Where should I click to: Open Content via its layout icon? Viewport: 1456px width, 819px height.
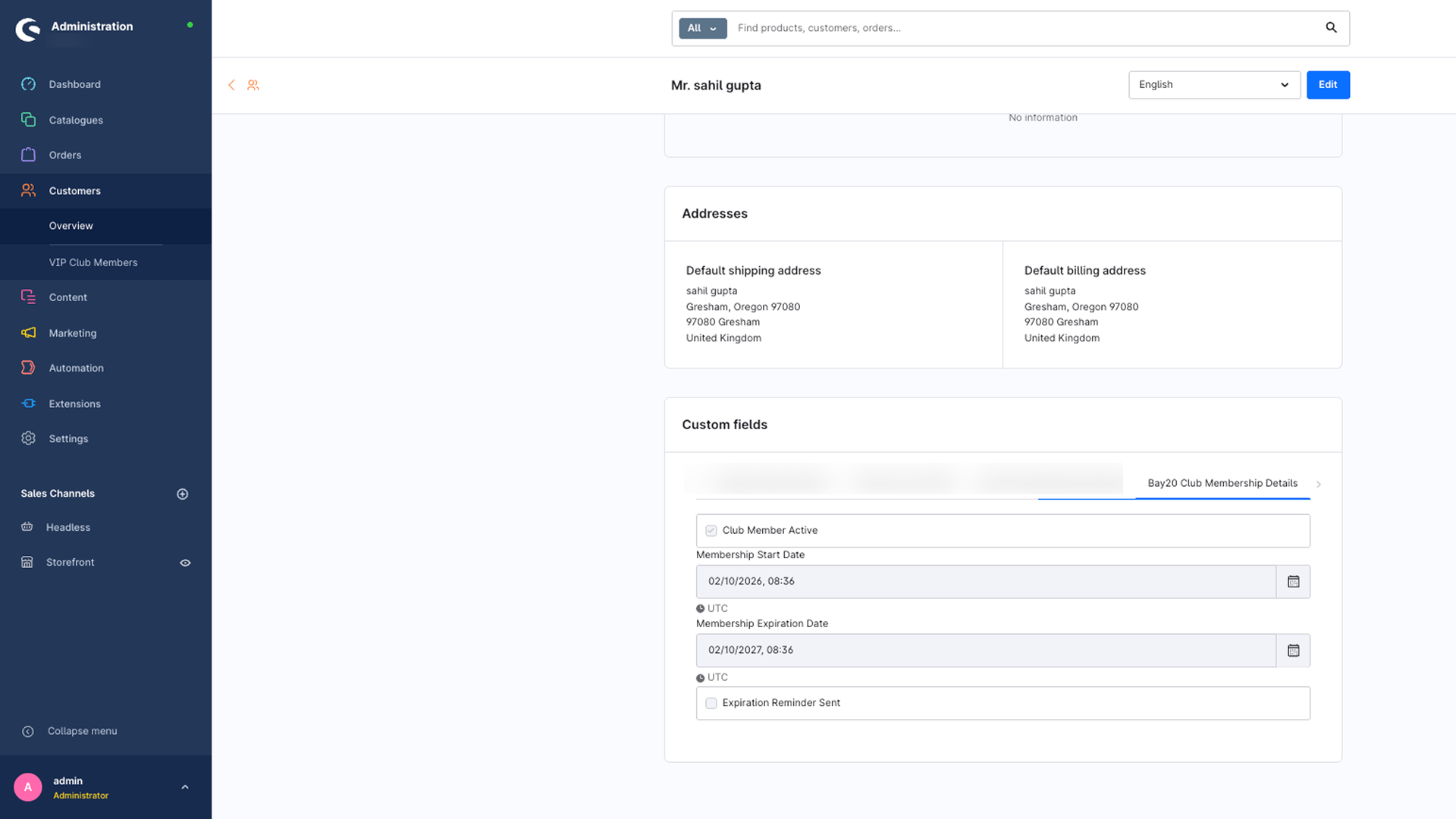point(28,297)
